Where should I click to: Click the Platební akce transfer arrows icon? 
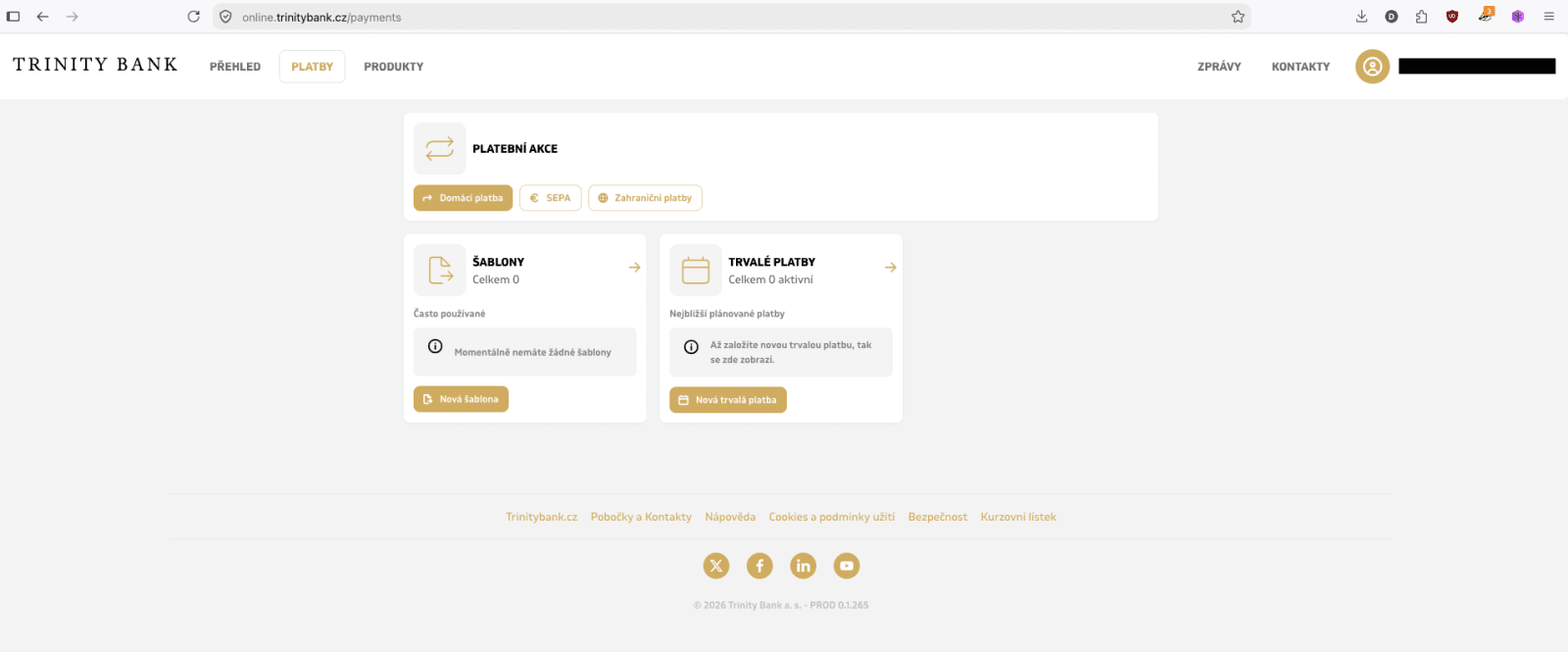coord(440,148)
